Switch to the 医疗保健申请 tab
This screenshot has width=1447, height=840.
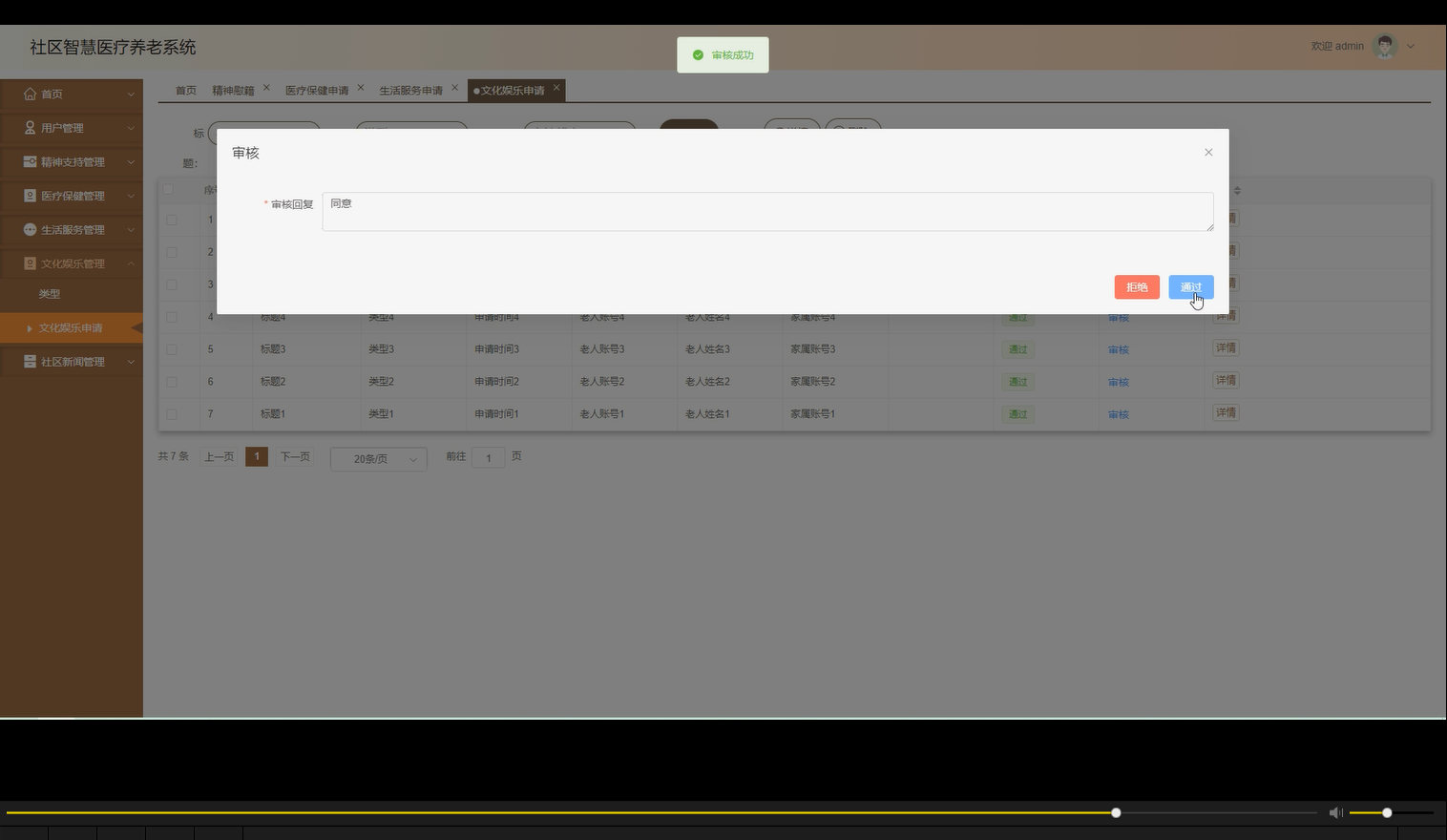click(x=317, y=91)
